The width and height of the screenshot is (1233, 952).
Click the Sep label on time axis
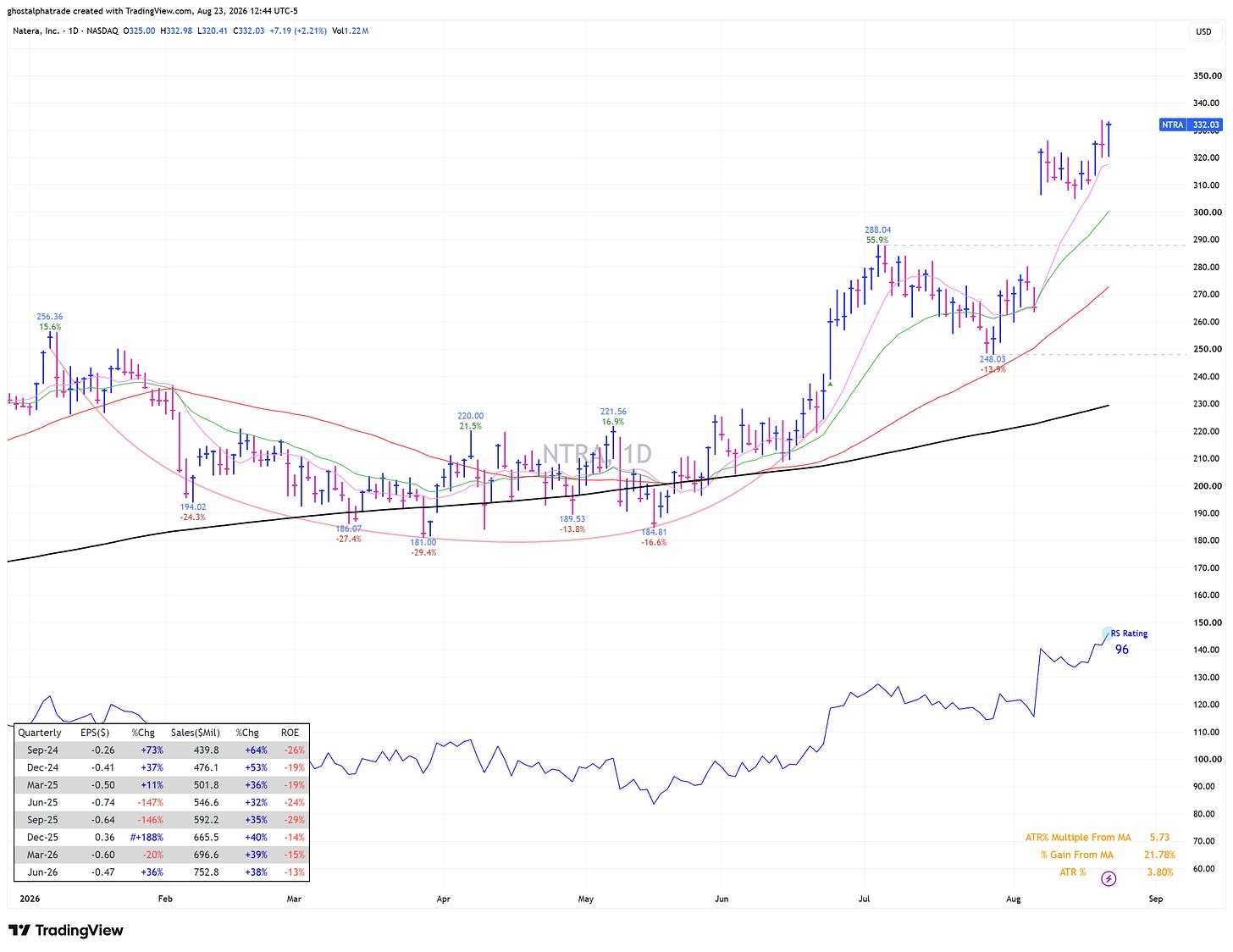click(1155, 899)
